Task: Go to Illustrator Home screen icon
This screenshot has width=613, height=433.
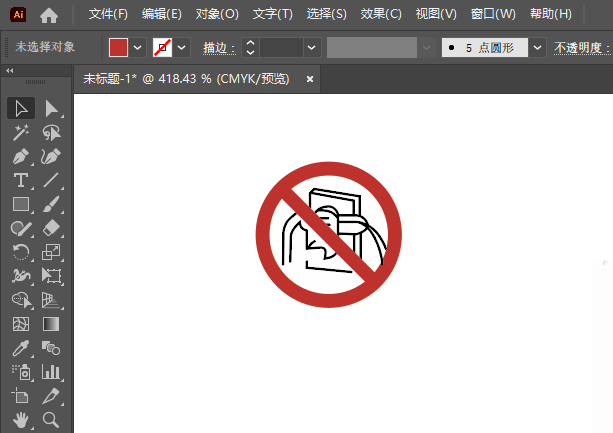Action: pyautogui.click(x=49, y=15)
